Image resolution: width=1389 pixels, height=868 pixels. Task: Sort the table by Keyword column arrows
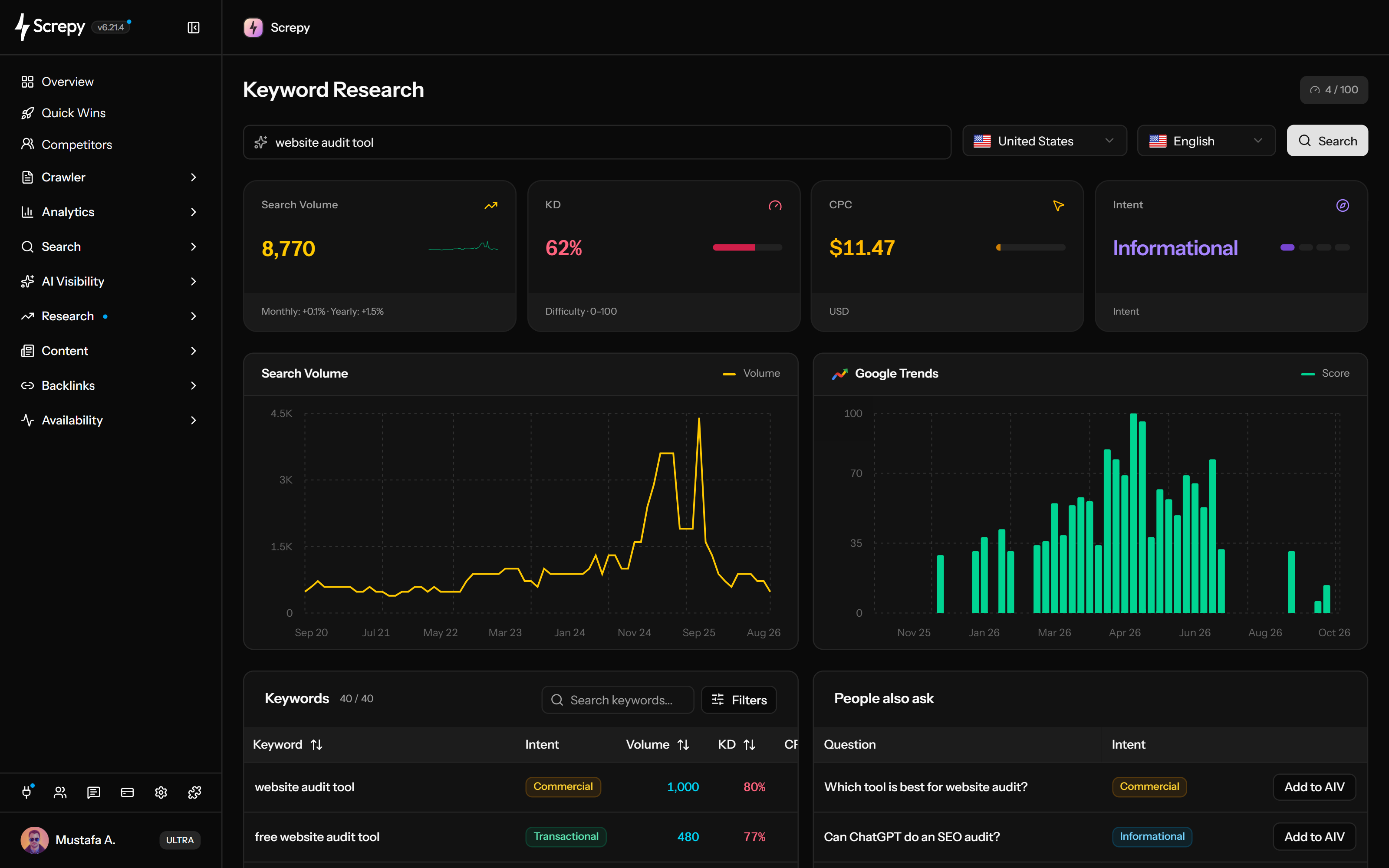tap(316, 745)
